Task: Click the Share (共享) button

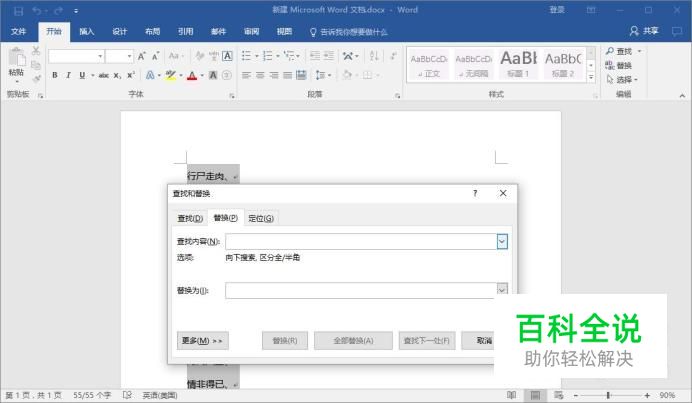Action: (x=644, y=31)
